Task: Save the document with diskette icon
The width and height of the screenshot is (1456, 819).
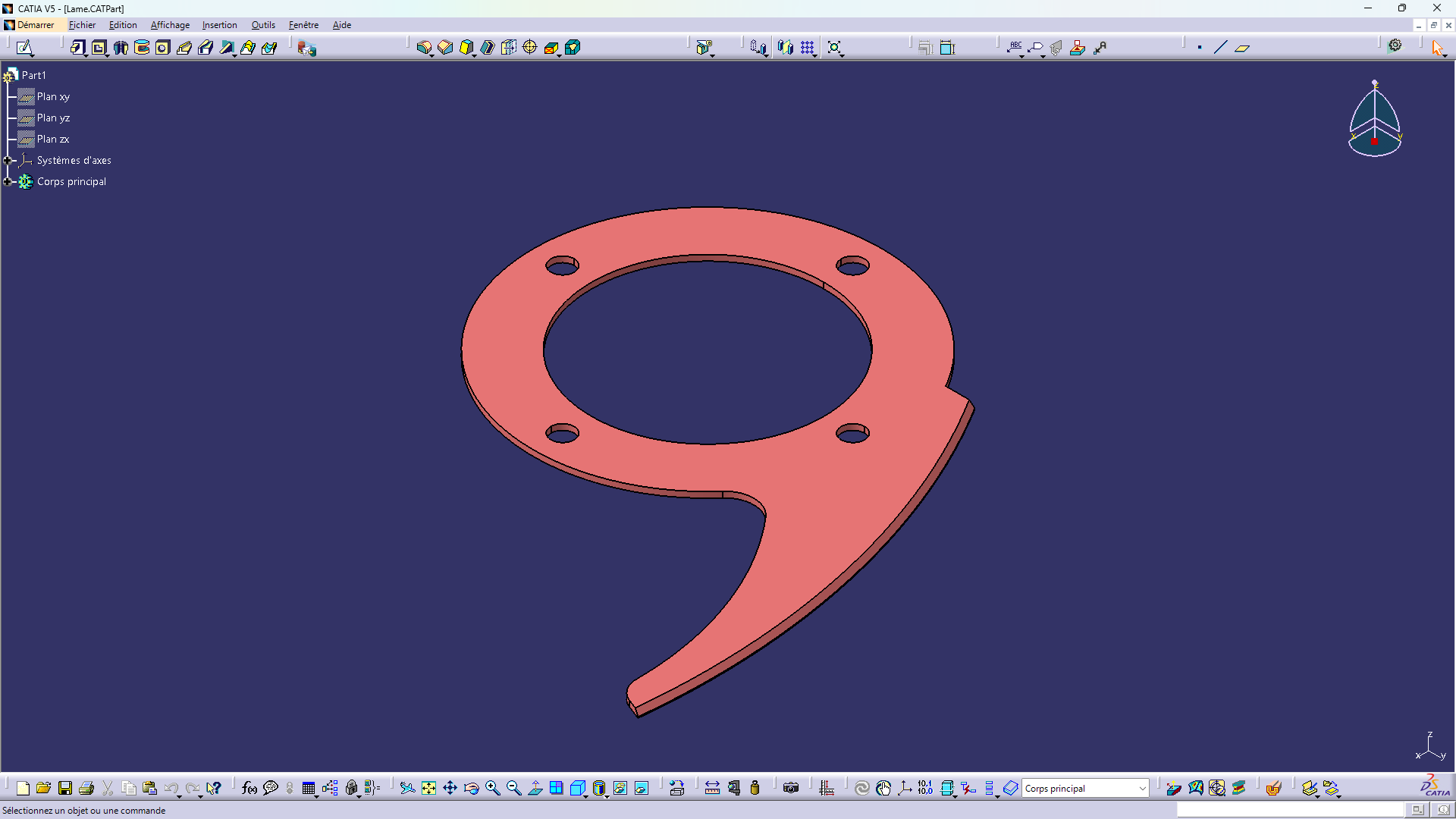Action: tap(65, 789)
